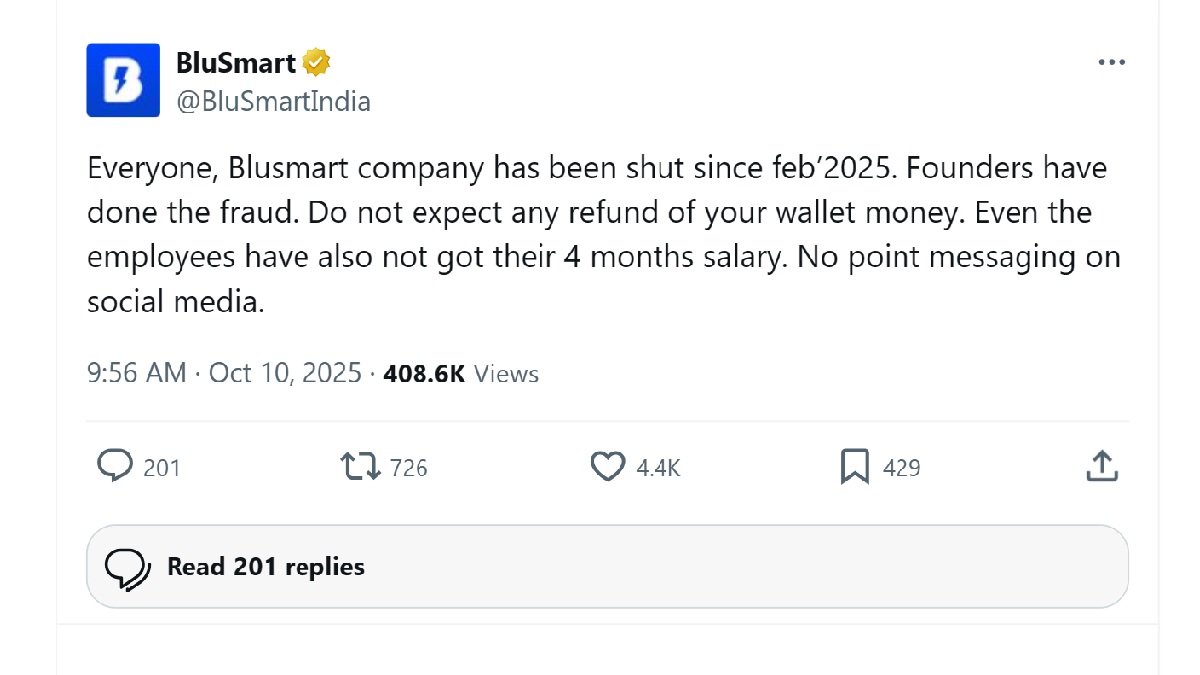Click the gold verified badge

pos(317,64)
